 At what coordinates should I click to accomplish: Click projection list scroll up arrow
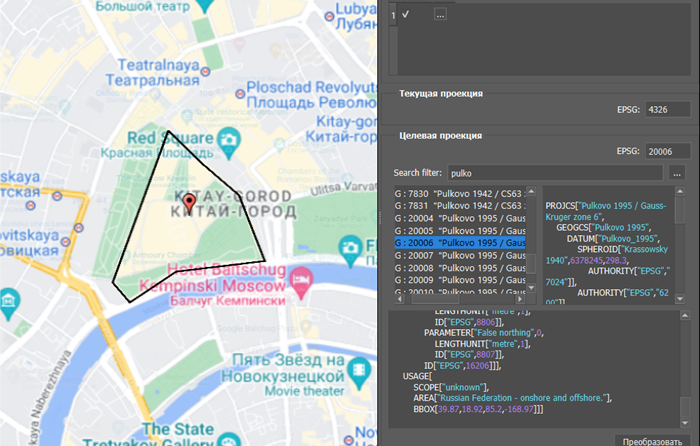pos(531,192)
